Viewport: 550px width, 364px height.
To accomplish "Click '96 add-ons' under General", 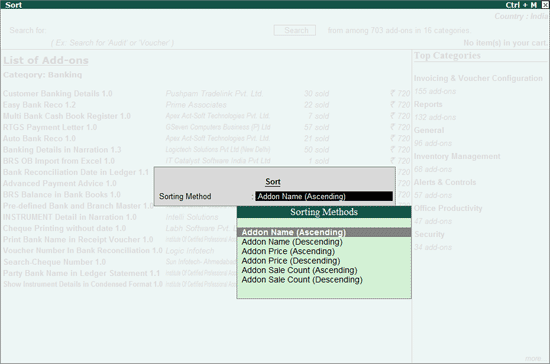I will pos(433,143).
